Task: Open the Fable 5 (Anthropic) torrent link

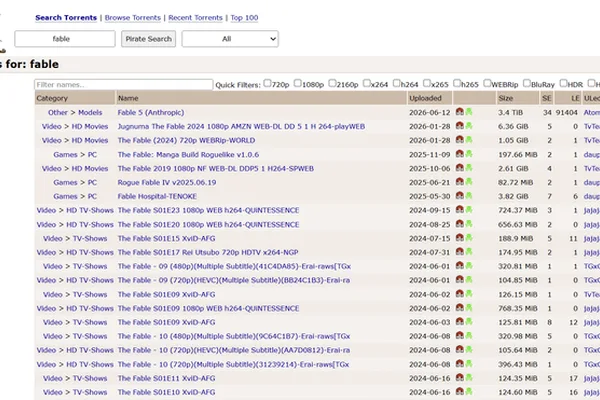Action: (151, 113)
